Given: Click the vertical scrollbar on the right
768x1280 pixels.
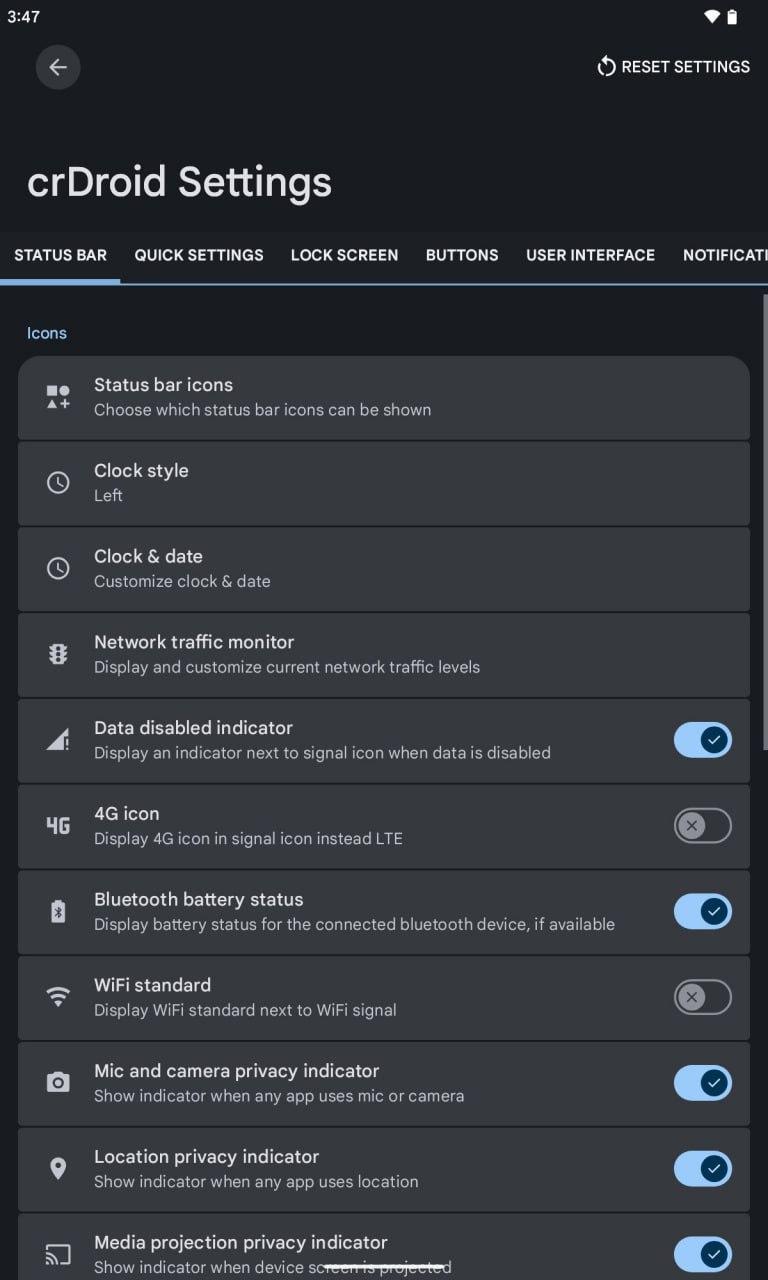Looking at the screenshot, I should coord(765,520).
